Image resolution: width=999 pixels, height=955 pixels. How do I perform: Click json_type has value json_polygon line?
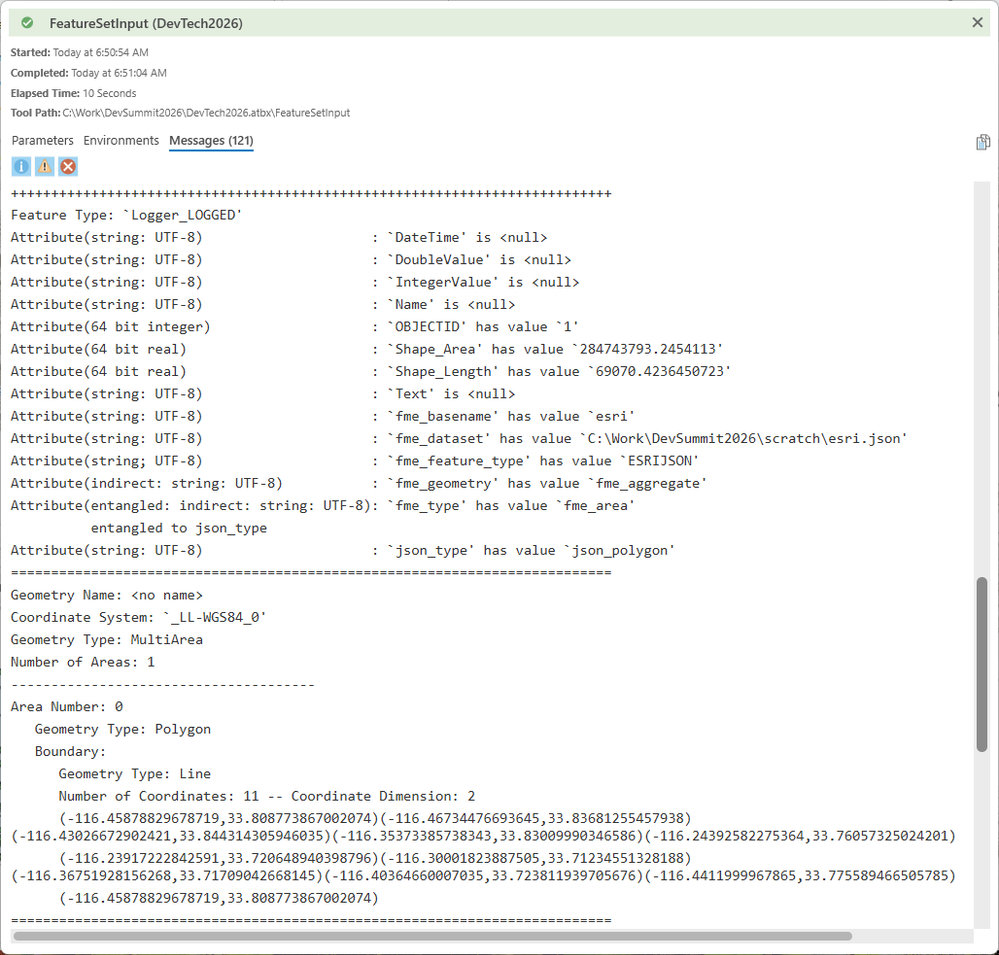point(343,550)
